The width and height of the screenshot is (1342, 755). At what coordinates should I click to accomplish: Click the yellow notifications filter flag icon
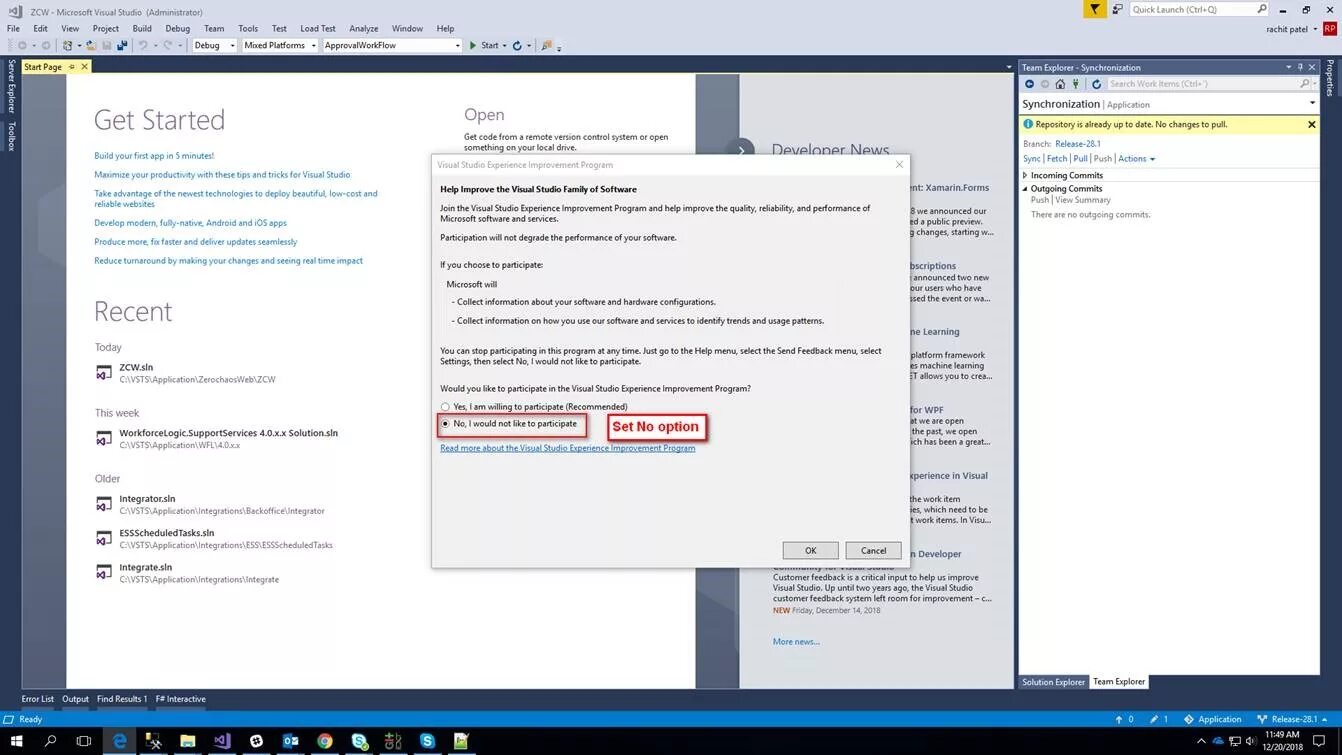coord(1095,9)
